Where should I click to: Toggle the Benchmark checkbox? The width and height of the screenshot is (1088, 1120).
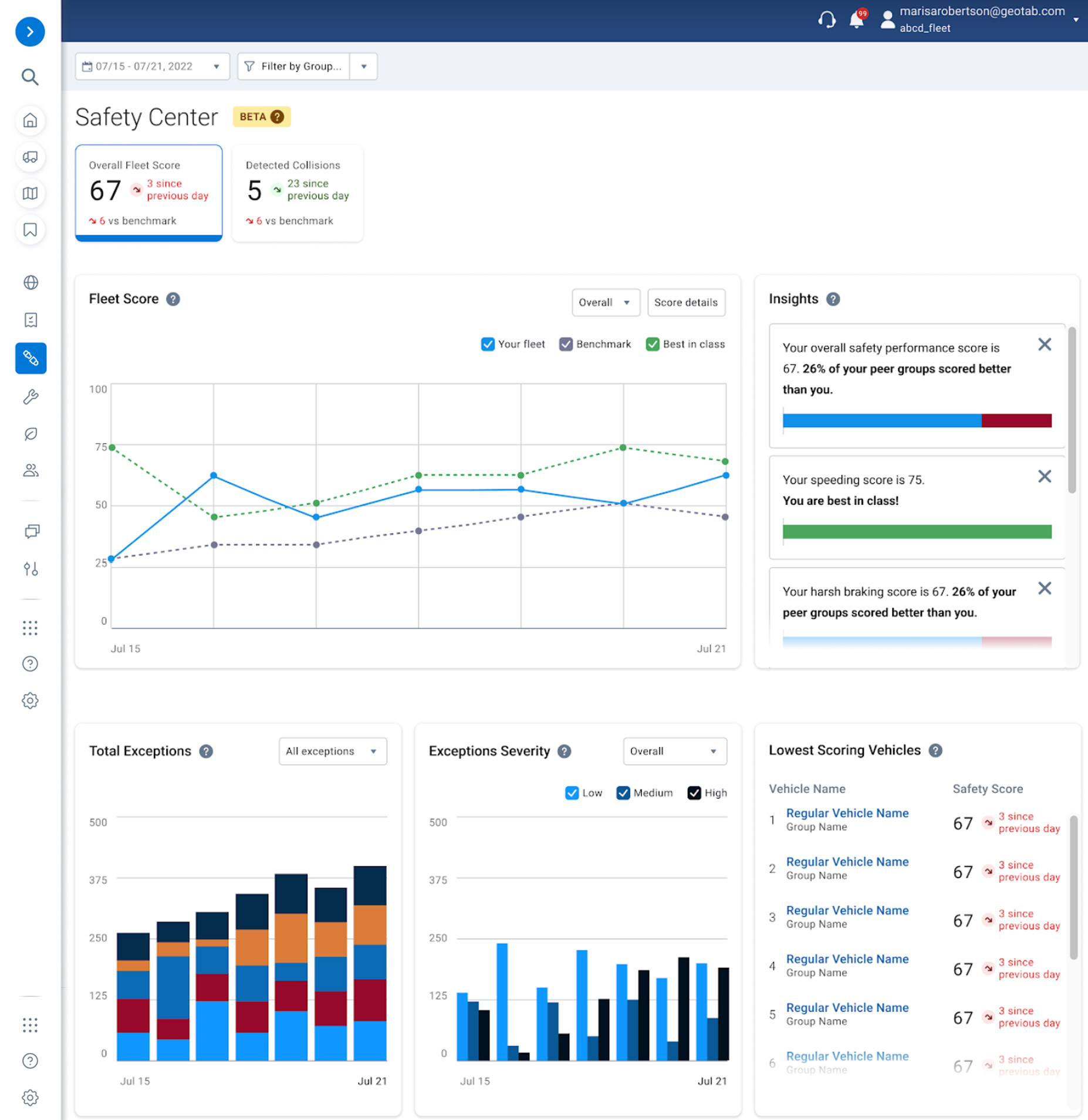pos(566,344)
